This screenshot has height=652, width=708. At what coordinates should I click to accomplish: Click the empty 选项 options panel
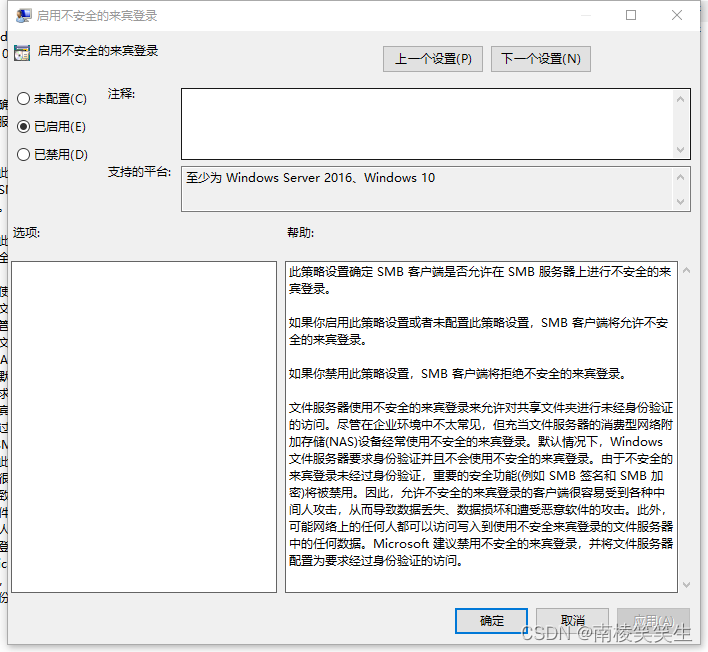(x=144, y=427)
